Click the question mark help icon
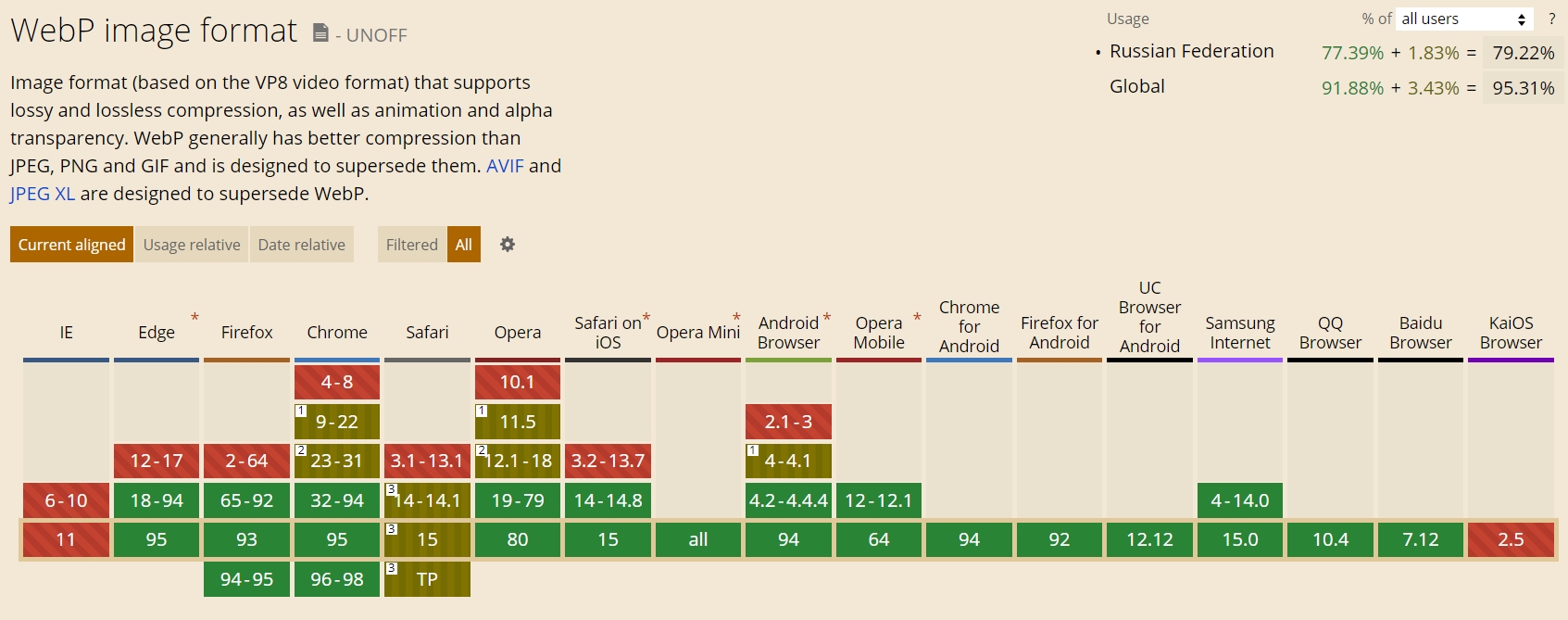Viewport: 1568px width, 620px height. (1551, 19)
